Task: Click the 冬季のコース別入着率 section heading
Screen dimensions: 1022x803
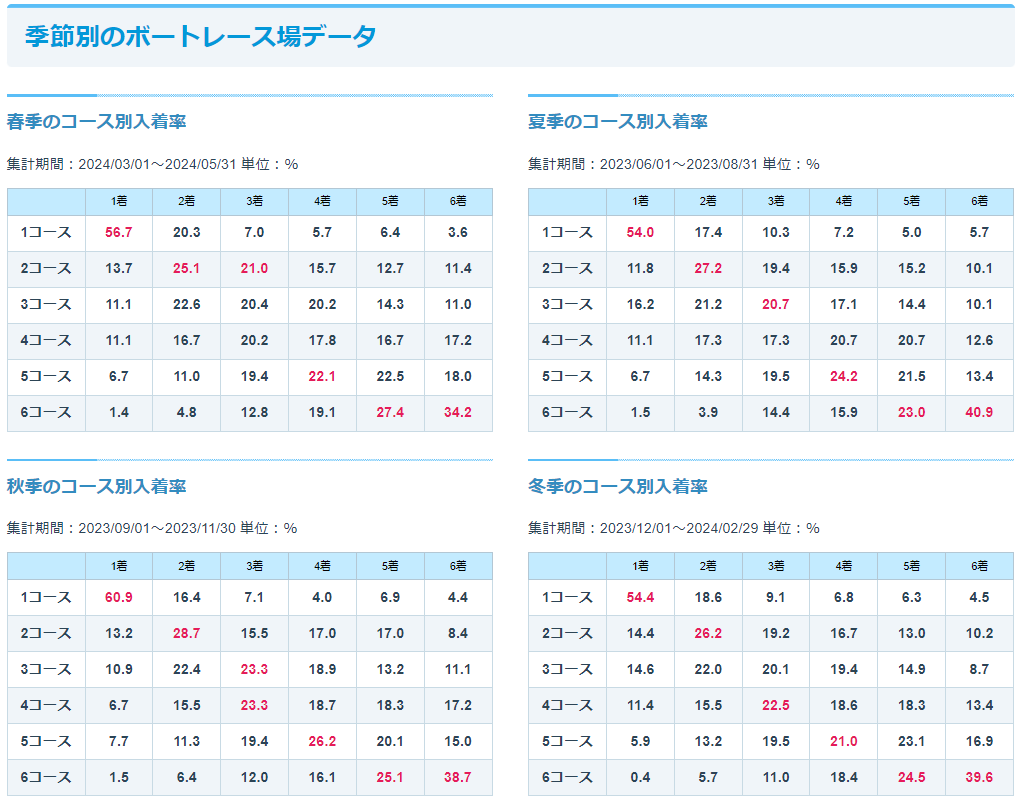Action: [x=617, y=487]
